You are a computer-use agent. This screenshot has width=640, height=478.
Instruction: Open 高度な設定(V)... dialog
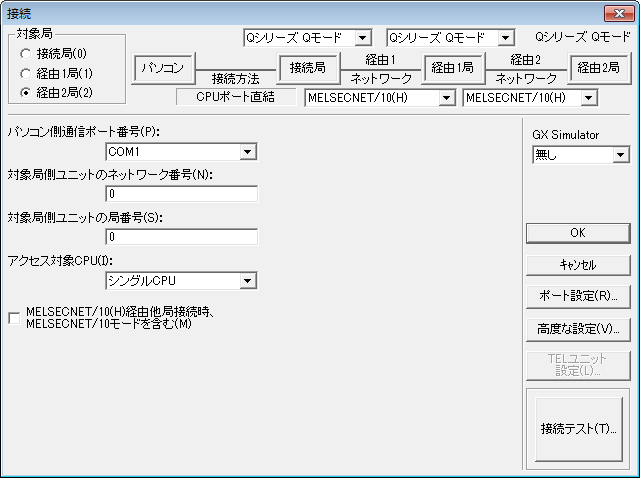tap(578, 328)
